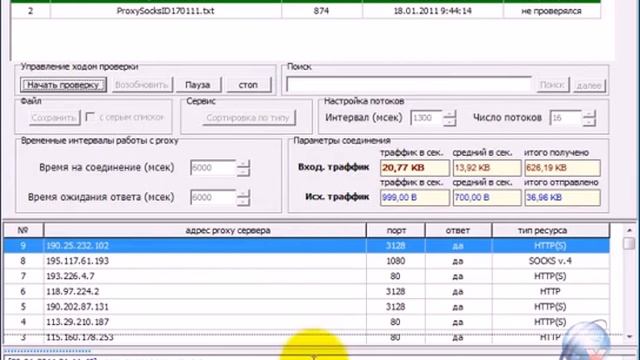The image size is (640, 360).
Task: Click the Возобновить button
Action: (142, 85)
